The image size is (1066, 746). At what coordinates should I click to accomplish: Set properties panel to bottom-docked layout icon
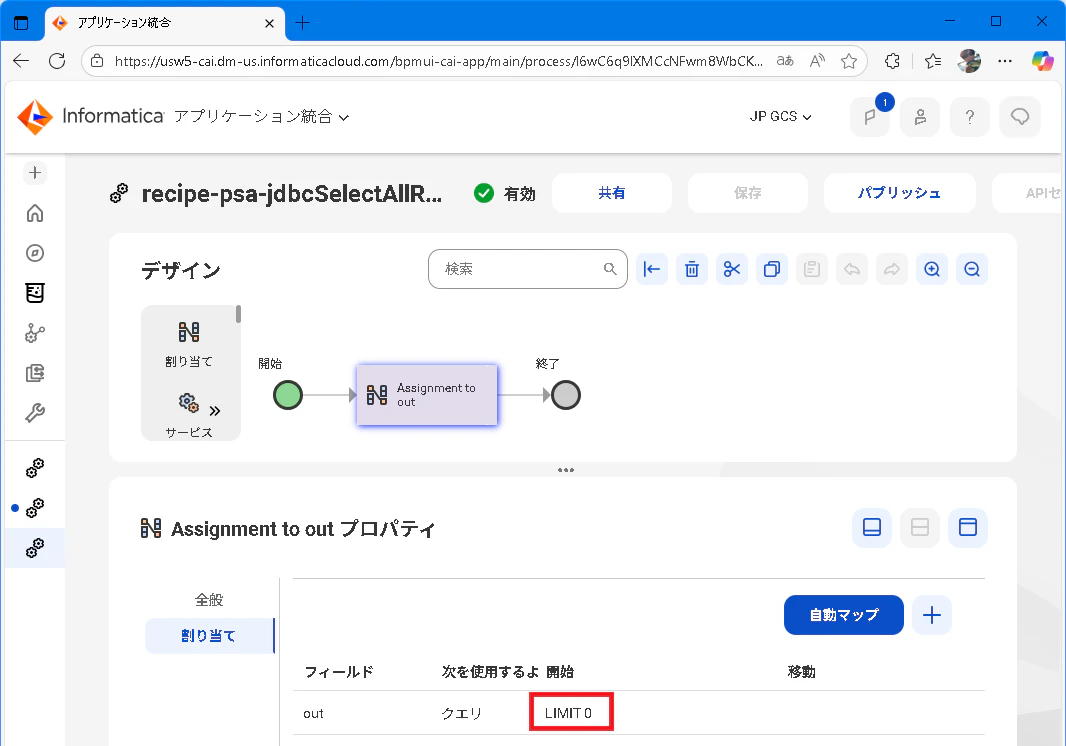tap(872, 527)
